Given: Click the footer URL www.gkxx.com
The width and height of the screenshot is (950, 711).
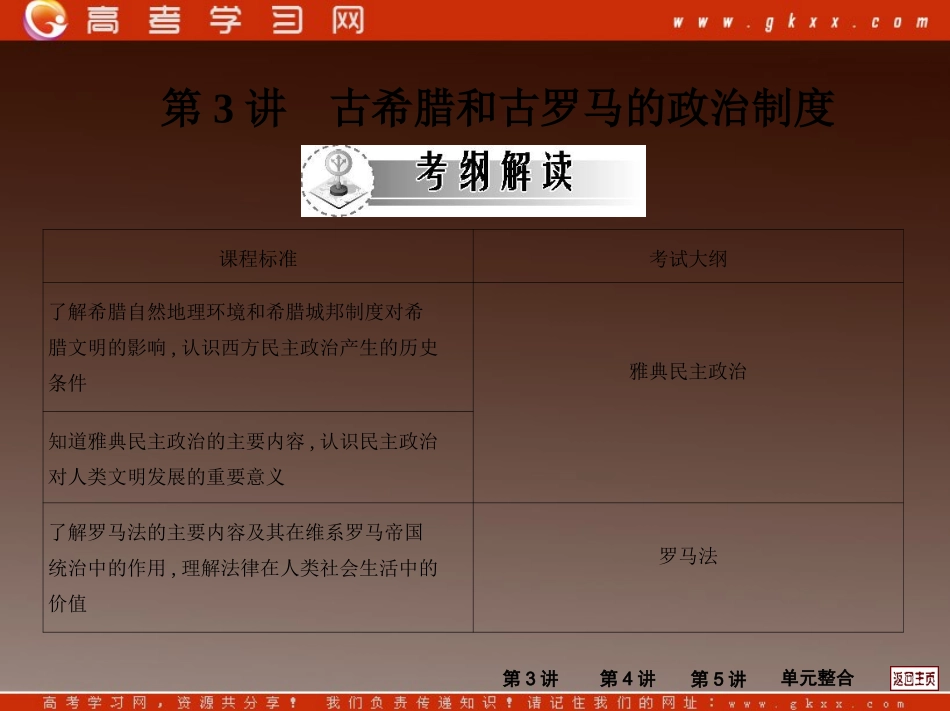Looking at the screenshot, I should 816,704.
